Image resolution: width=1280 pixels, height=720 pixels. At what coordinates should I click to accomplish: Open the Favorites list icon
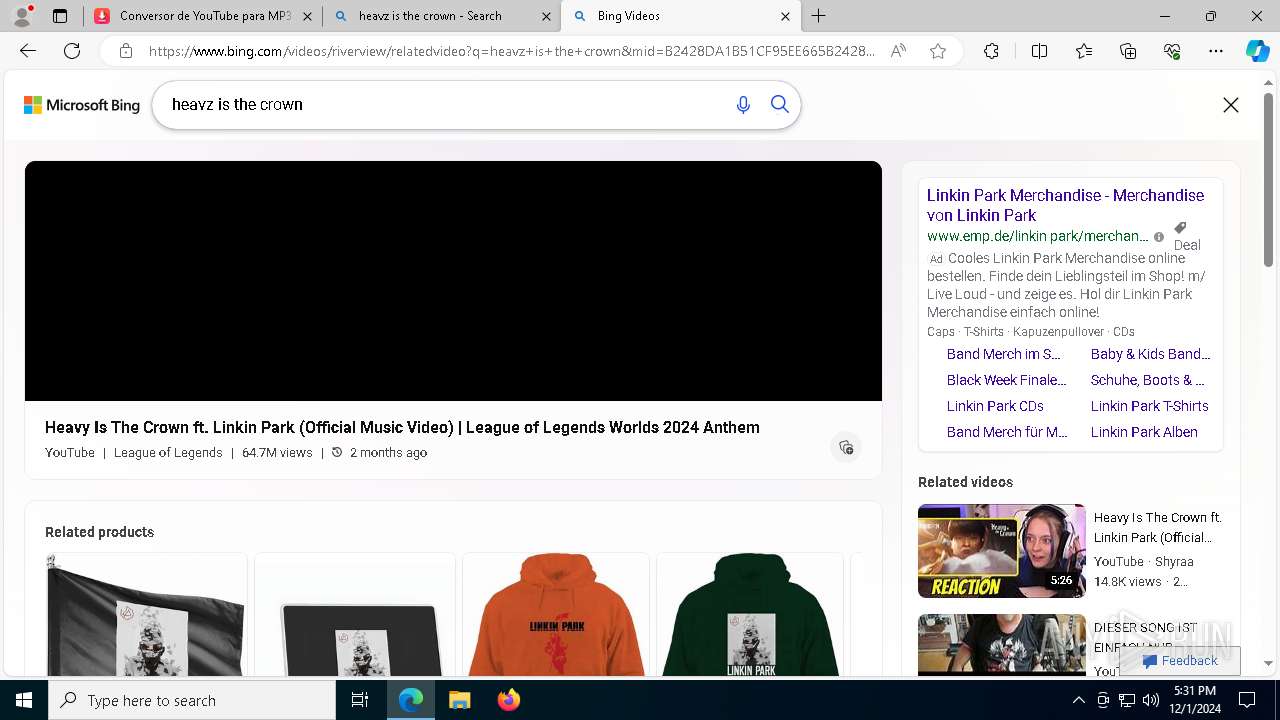pyautogui.click(x=1084, y=51)
